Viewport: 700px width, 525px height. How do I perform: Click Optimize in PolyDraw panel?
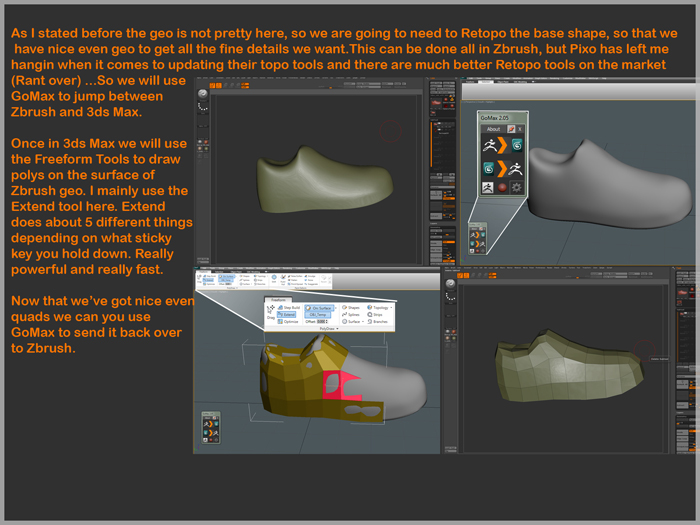coord(288,322)
